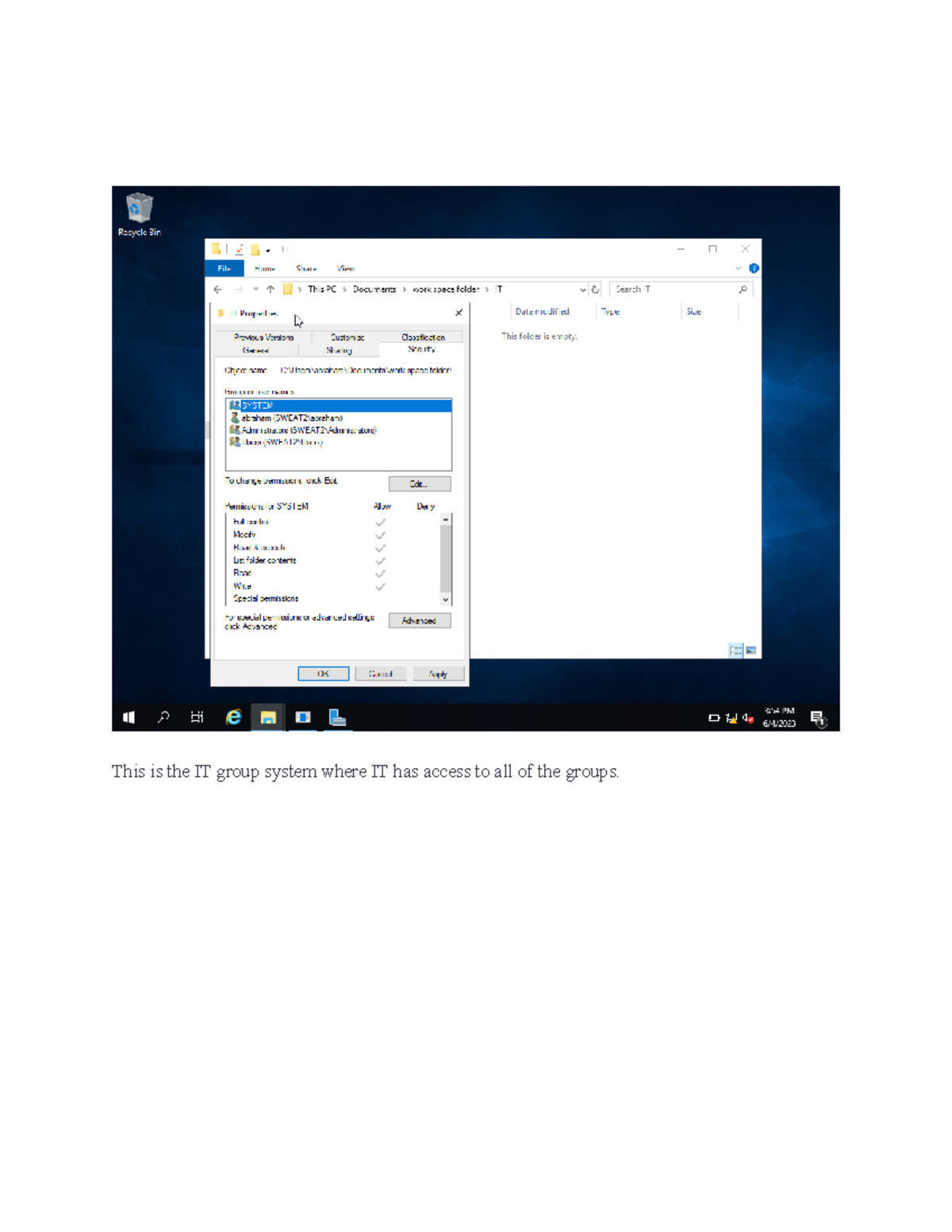
Task: Switch to Details view layout icon
Action: (735, 651)
